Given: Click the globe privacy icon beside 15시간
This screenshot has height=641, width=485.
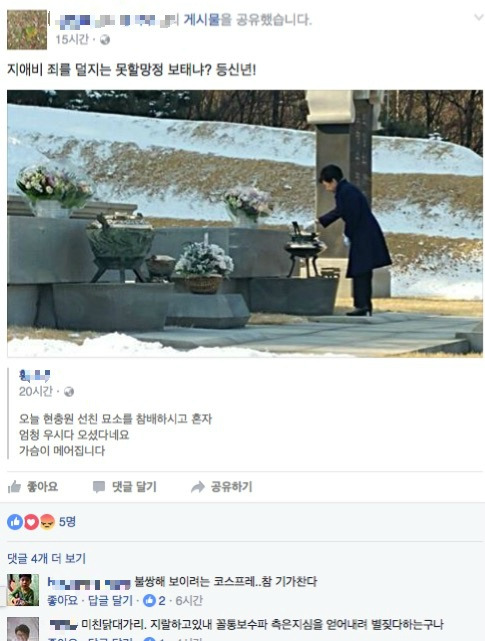Looking at the screenshot, I should (105, 40).
